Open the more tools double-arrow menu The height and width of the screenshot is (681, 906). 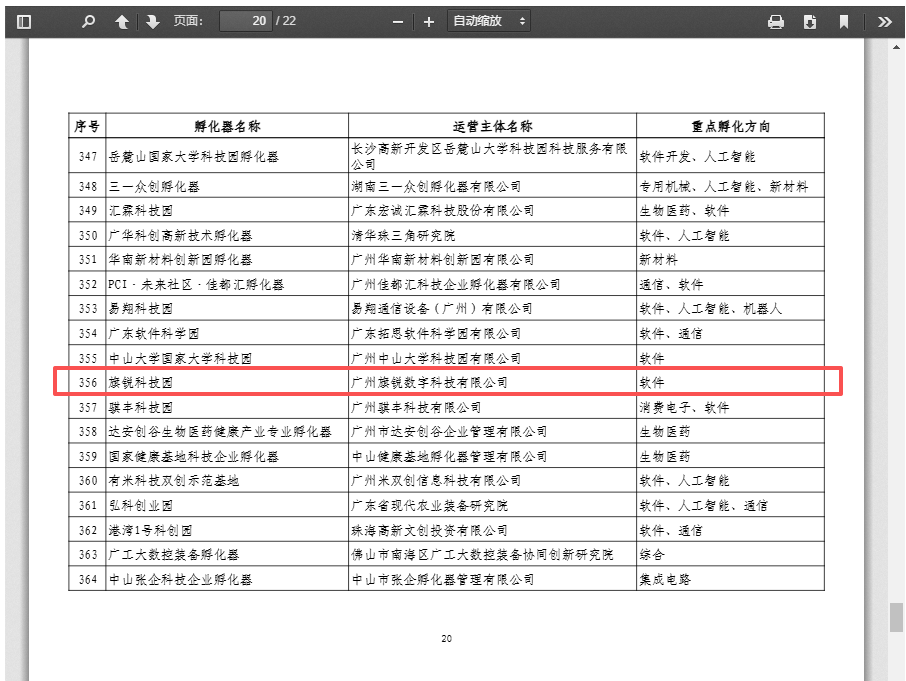click(x=885, y=22)
